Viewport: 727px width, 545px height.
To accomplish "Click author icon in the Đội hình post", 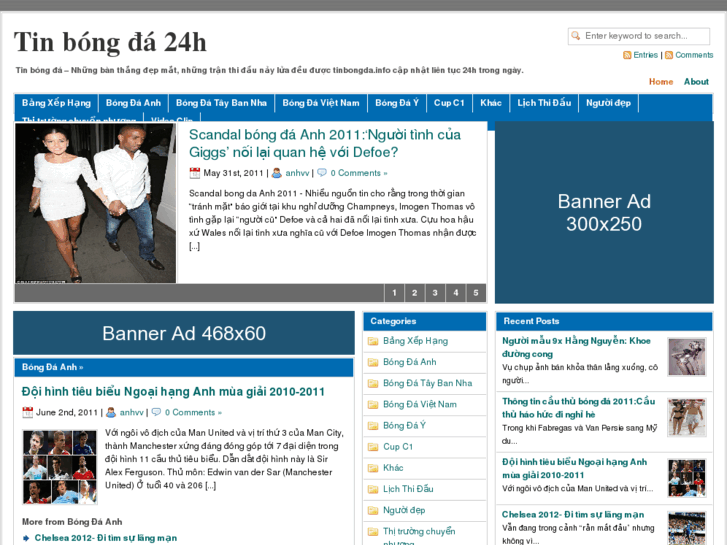I will pyautogui.click(x=111, y=412).
